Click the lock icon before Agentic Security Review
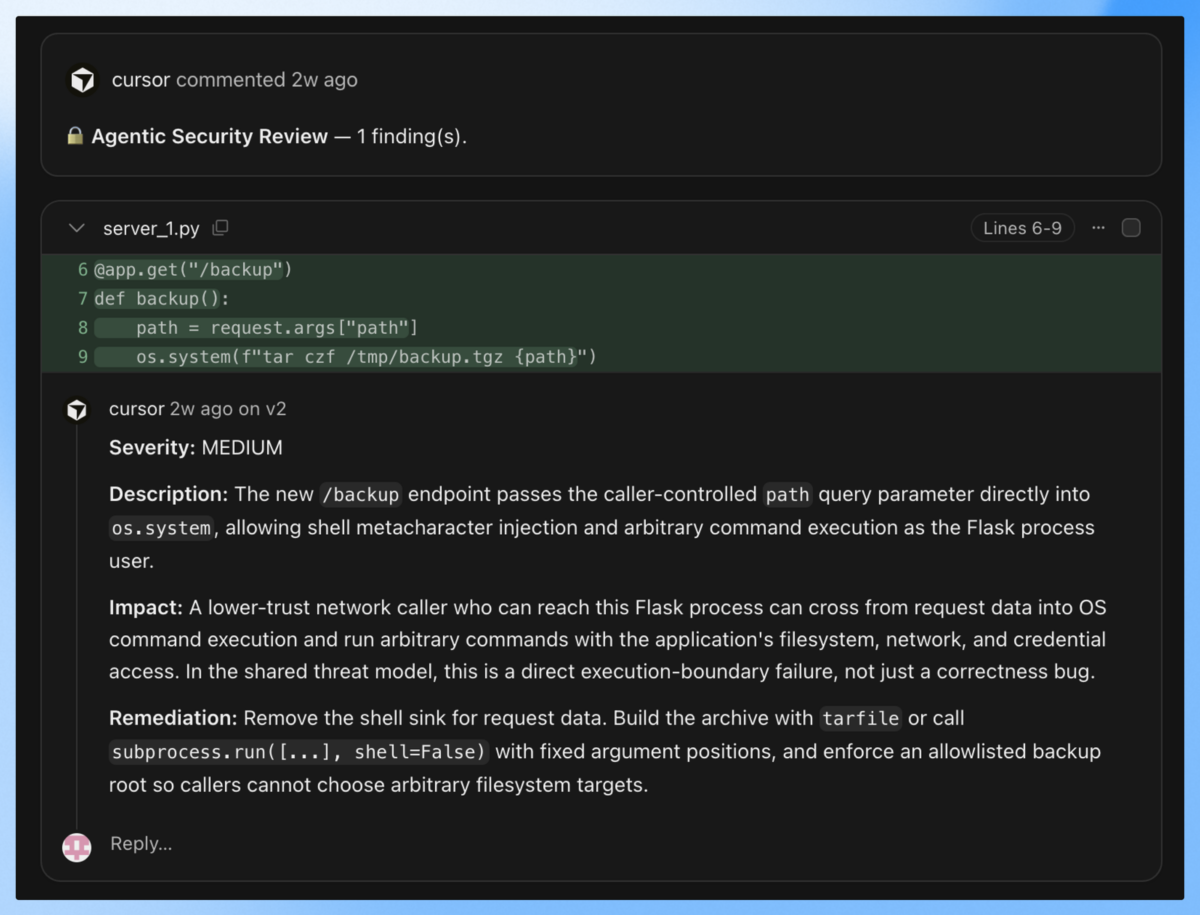 (75, 136)
